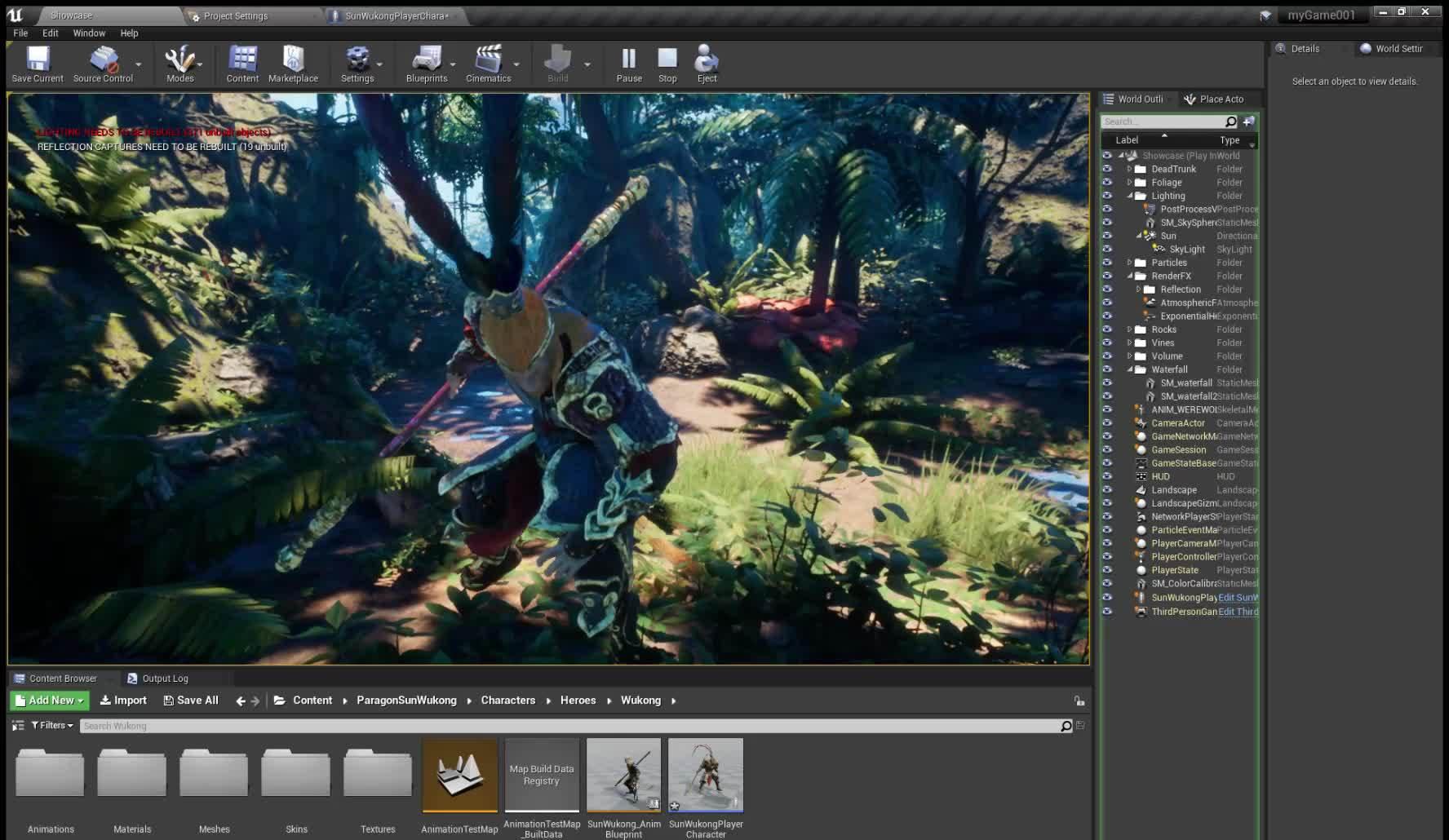Click the tutorial icon next to myGame001
The height and width of the screenshot is (840, 1449).
coord(1265,15)
